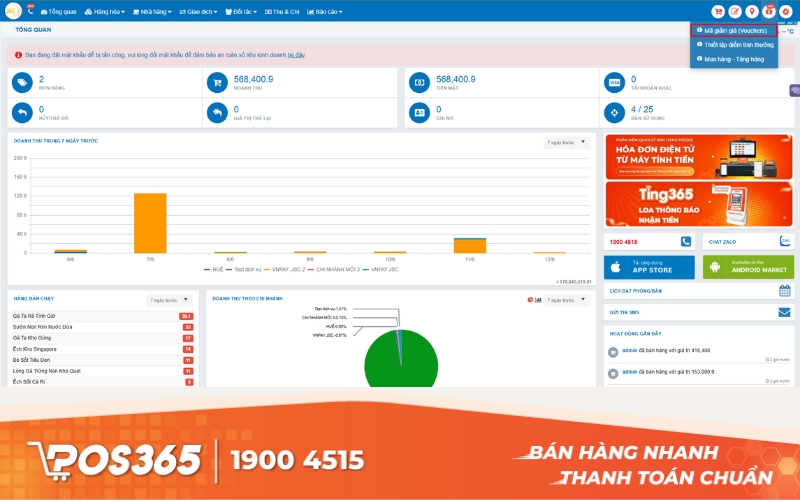Screen dimensions: 800x500
Task: Switch branch revenue to bar chart view
Action: (538, 299)
